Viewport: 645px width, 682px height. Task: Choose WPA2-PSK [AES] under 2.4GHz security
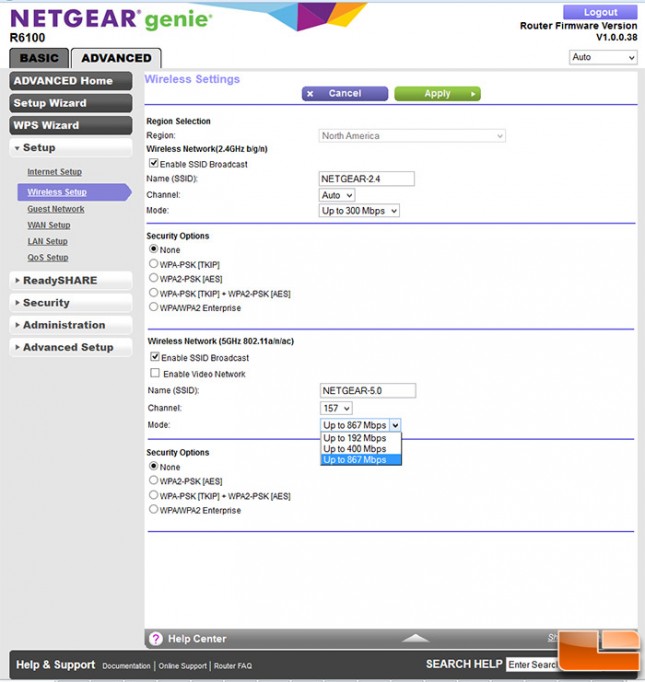point(154,277)
